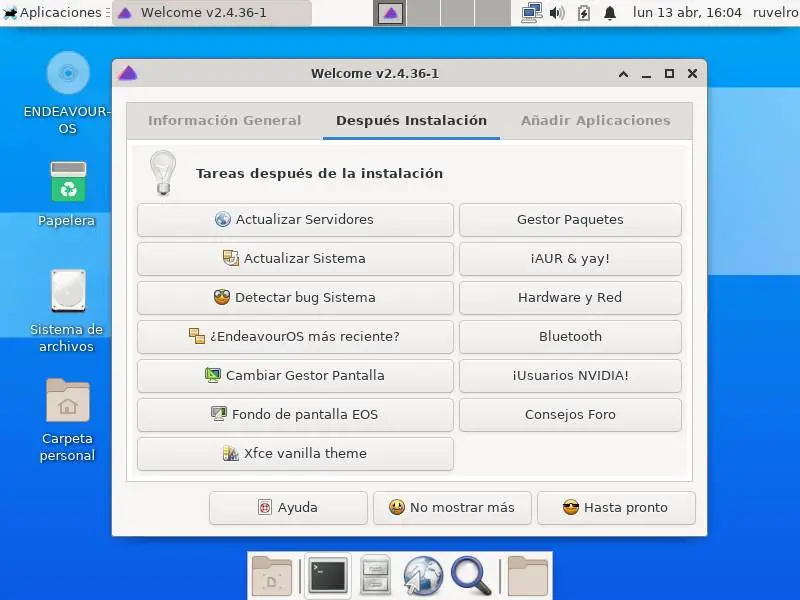Open the ENDEAVOUR-OS disc desktop icon
Image resolution: width=800 pixels, height=600 pixels.
[68, 73]
